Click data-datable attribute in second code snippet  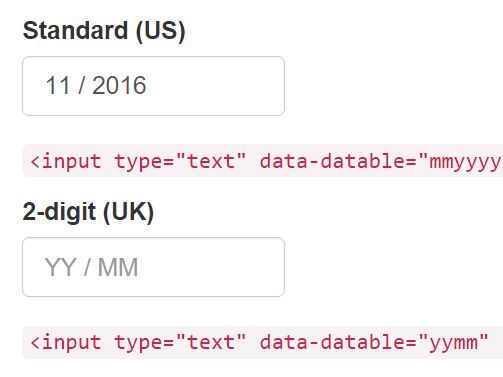pyautogui.click(x=334, y=342)
